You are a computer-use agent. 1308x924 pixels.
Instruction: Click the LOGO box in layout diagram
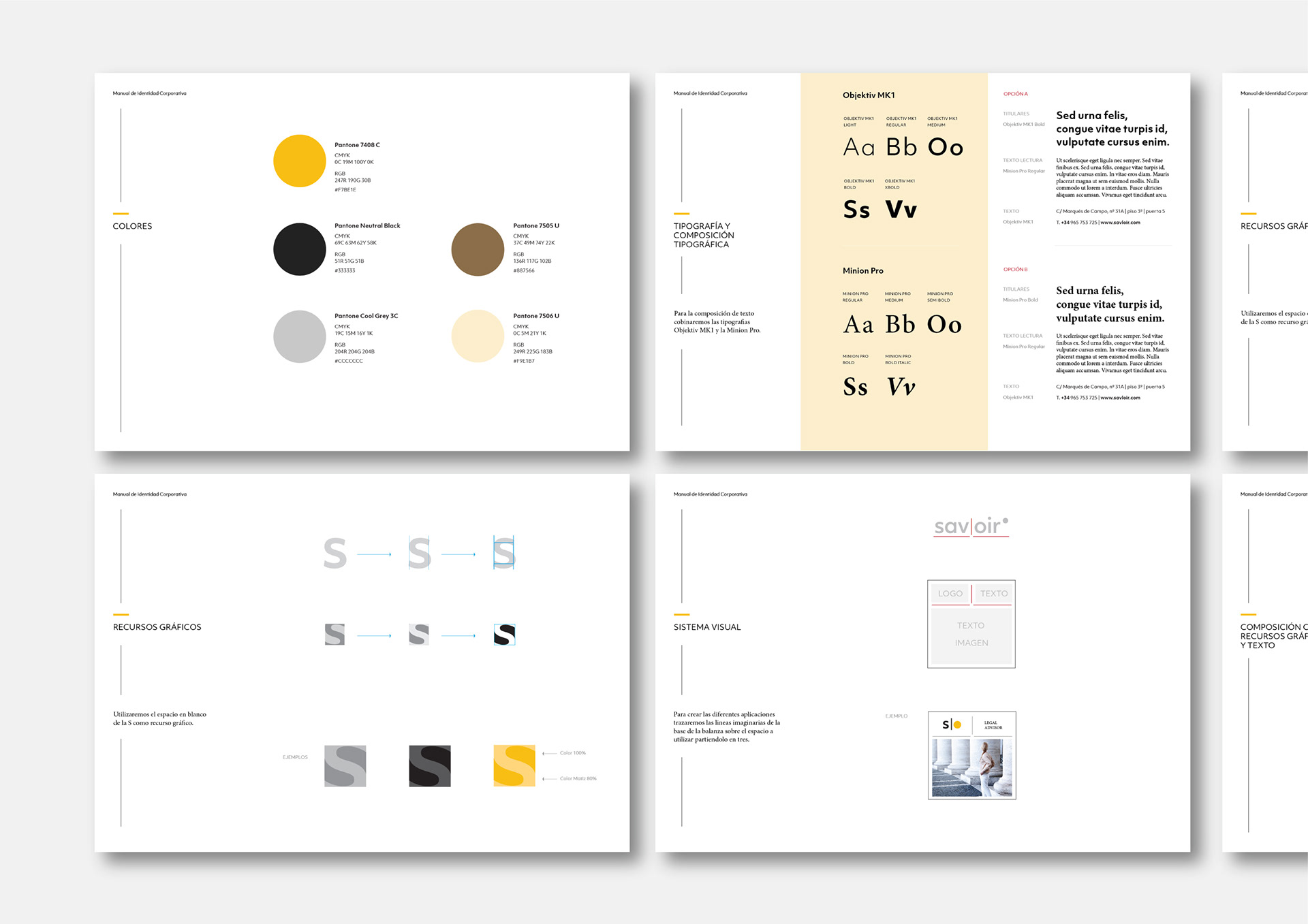(950, 594)
